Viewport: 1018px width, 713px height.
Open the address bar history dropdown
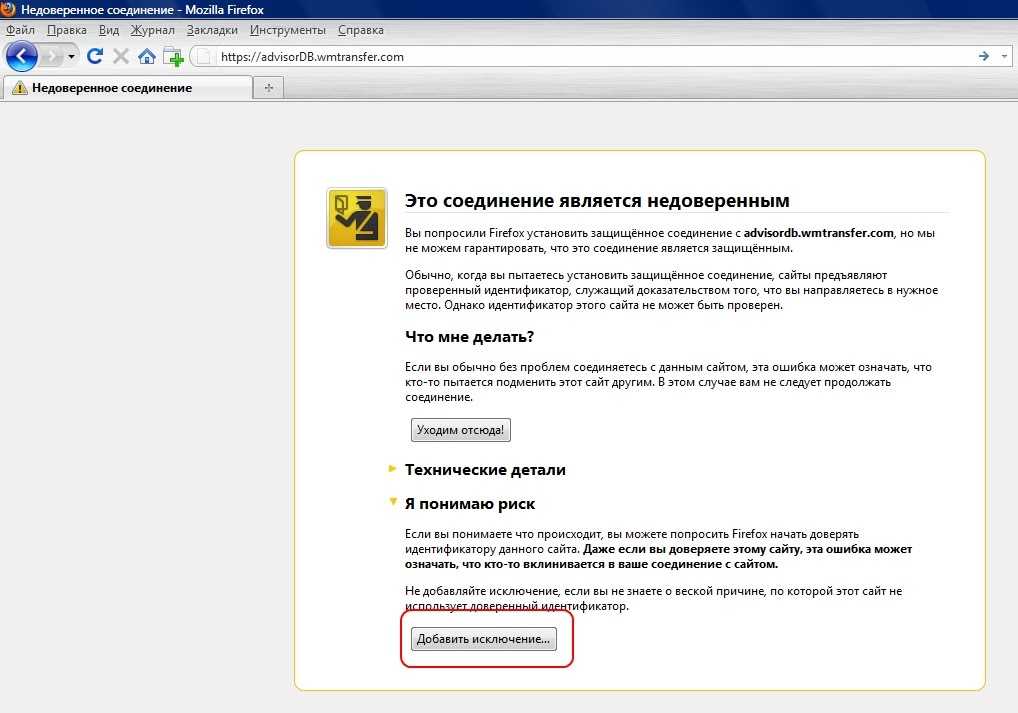pyautogui.click(x=1004, y=56)
